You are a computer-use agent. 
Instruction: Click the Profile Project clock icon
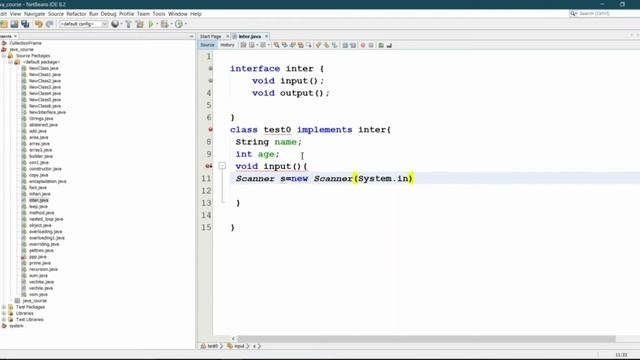point(178,24)
